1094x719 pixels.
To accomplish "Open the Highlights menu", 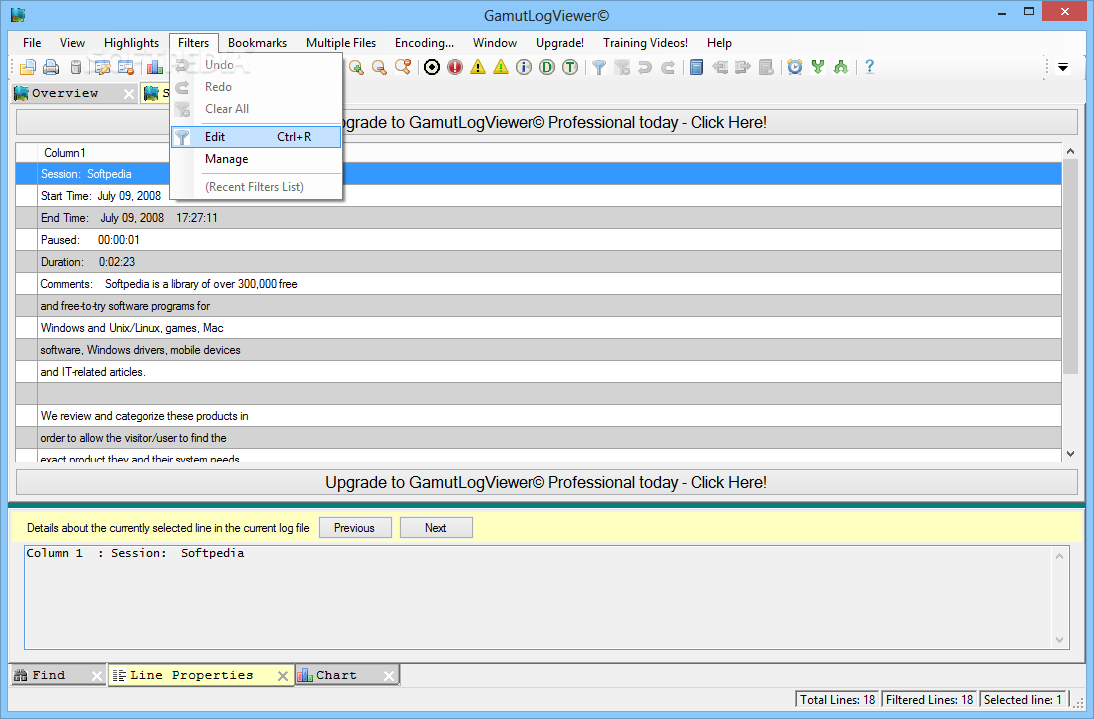I will click(x=131, y=43).
